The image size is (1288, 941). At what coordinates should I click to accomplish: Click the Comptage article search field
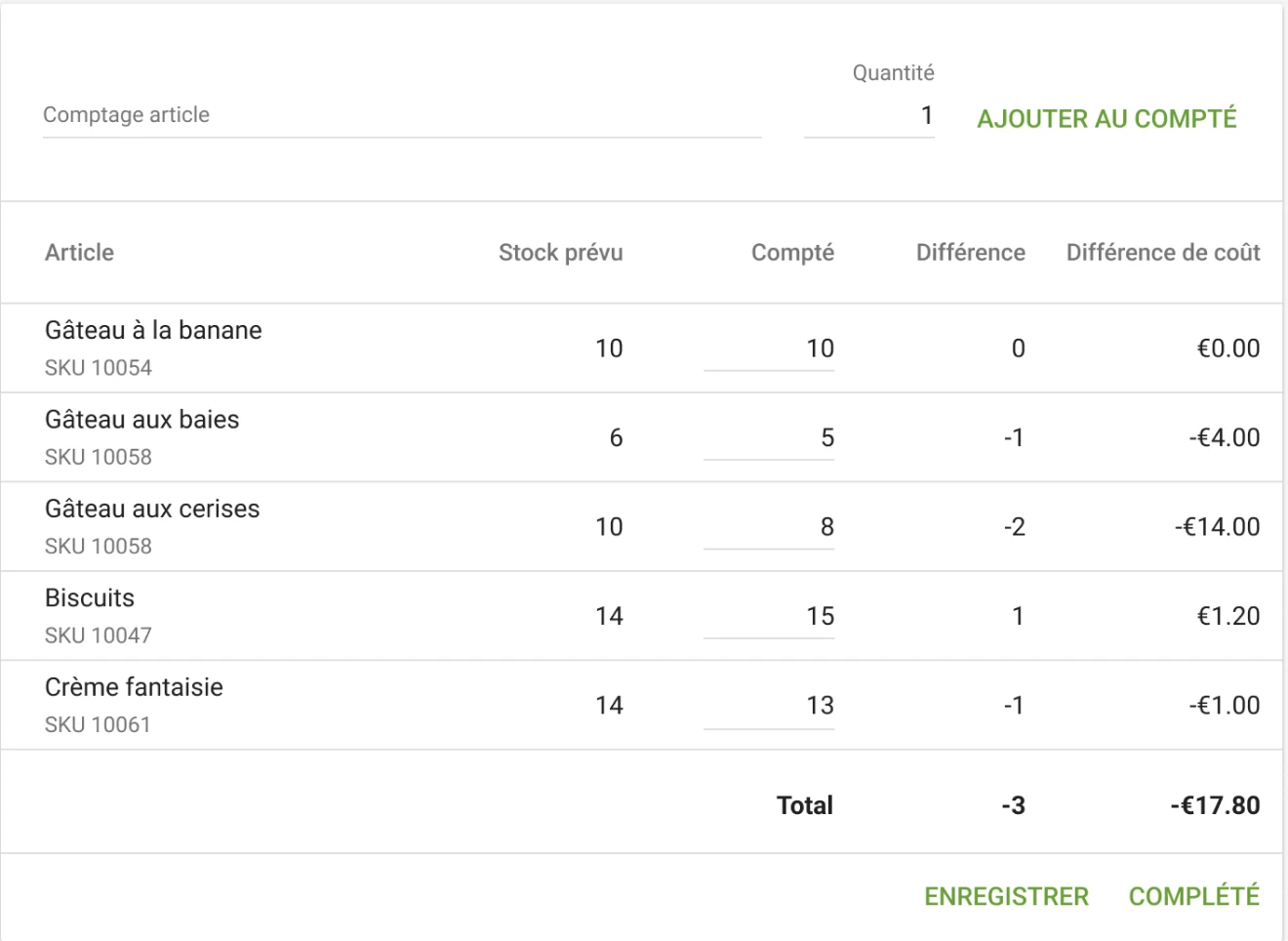(x=390, y=115)
